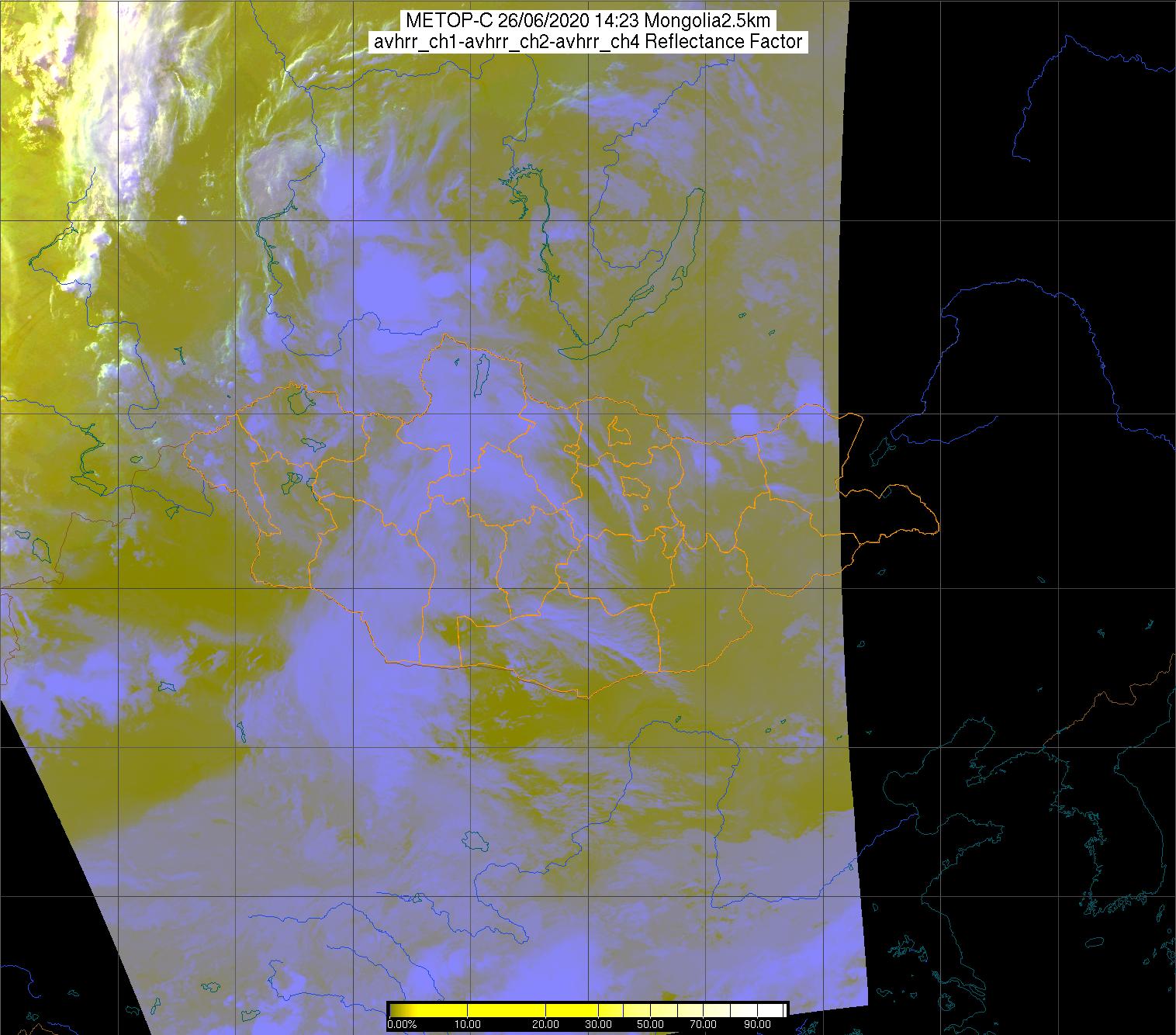This screenshot has height=1035, width=1176.
Task: Click the 50.00 label on the color scale
Action: [x=650, y=1024]
